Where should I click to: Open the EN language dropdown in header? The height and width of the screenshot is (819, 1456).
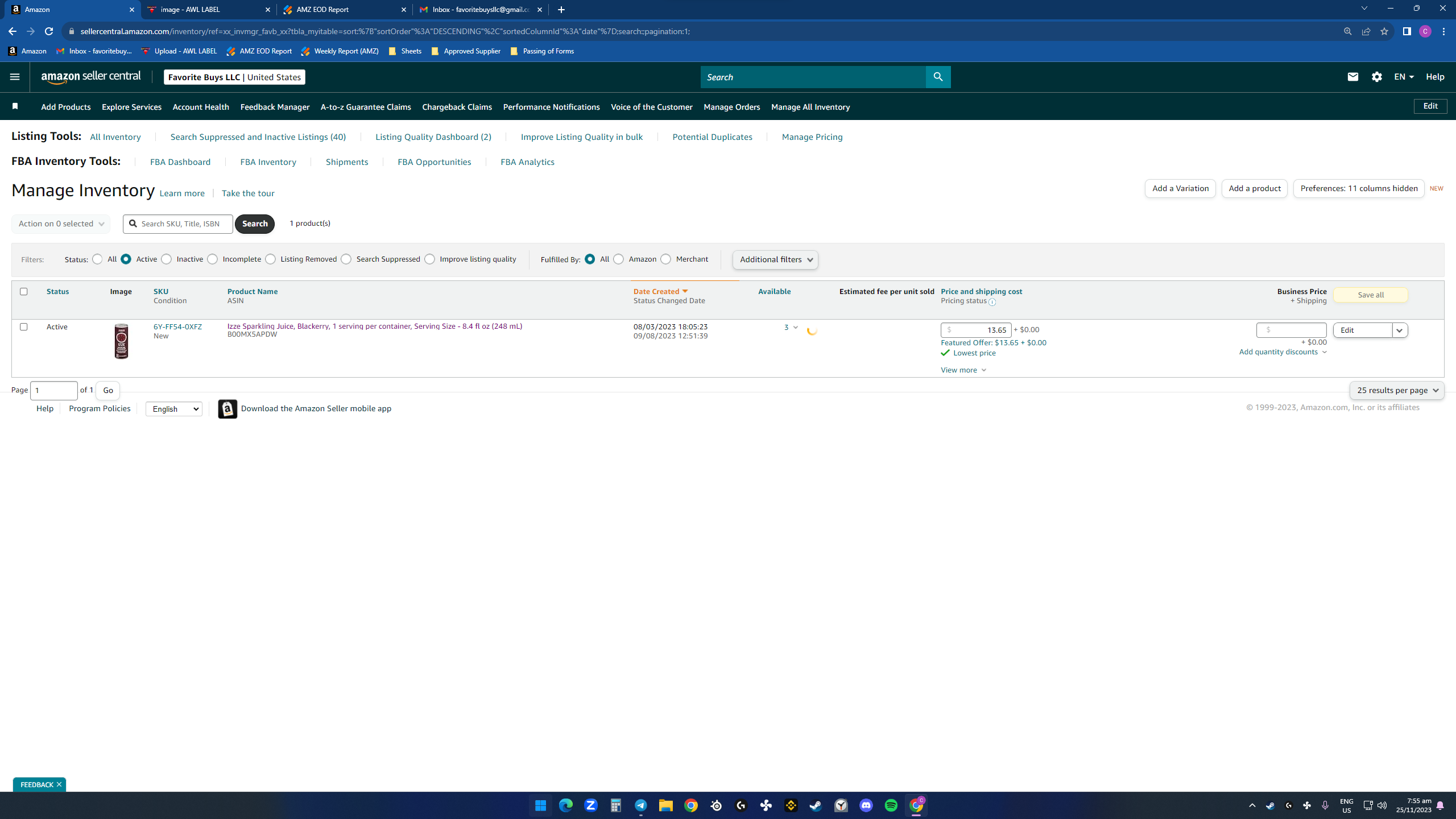1404,77
